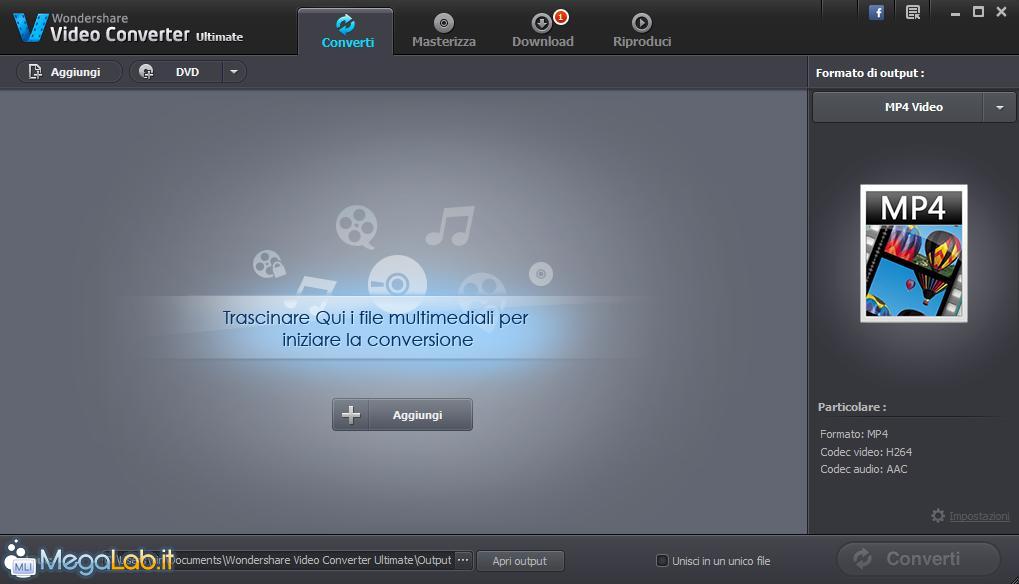The image size is (1019, 584).
Task: Click the Masterizza disc icon
Action: 444,23
